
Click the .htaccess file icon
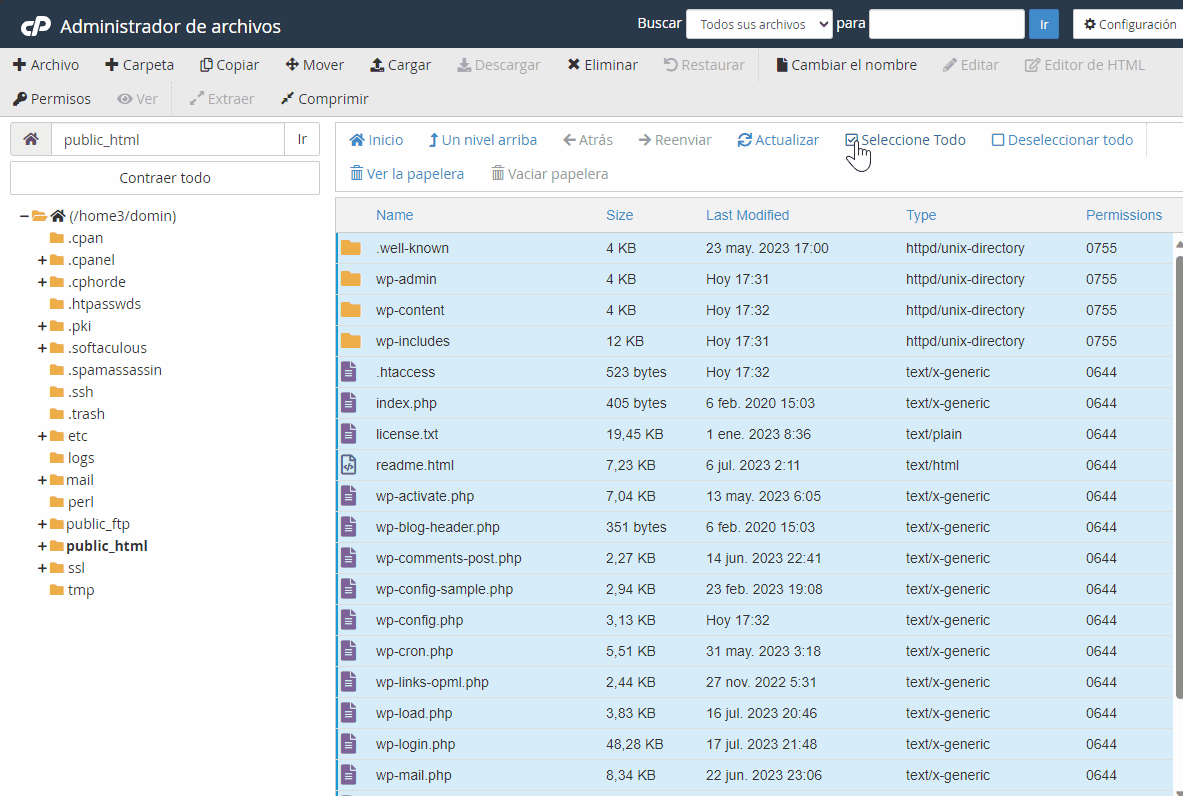[x=349, y=372]
